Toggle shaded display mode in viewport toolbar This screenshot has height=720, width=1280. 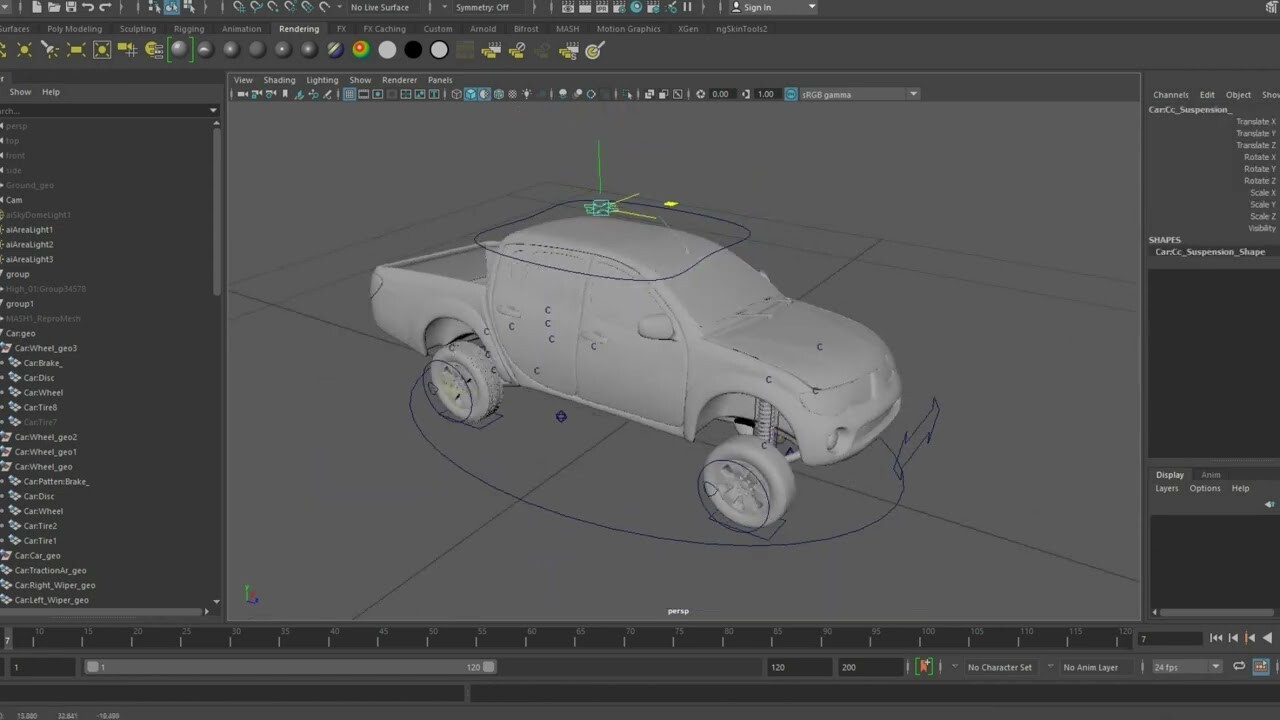471,94
